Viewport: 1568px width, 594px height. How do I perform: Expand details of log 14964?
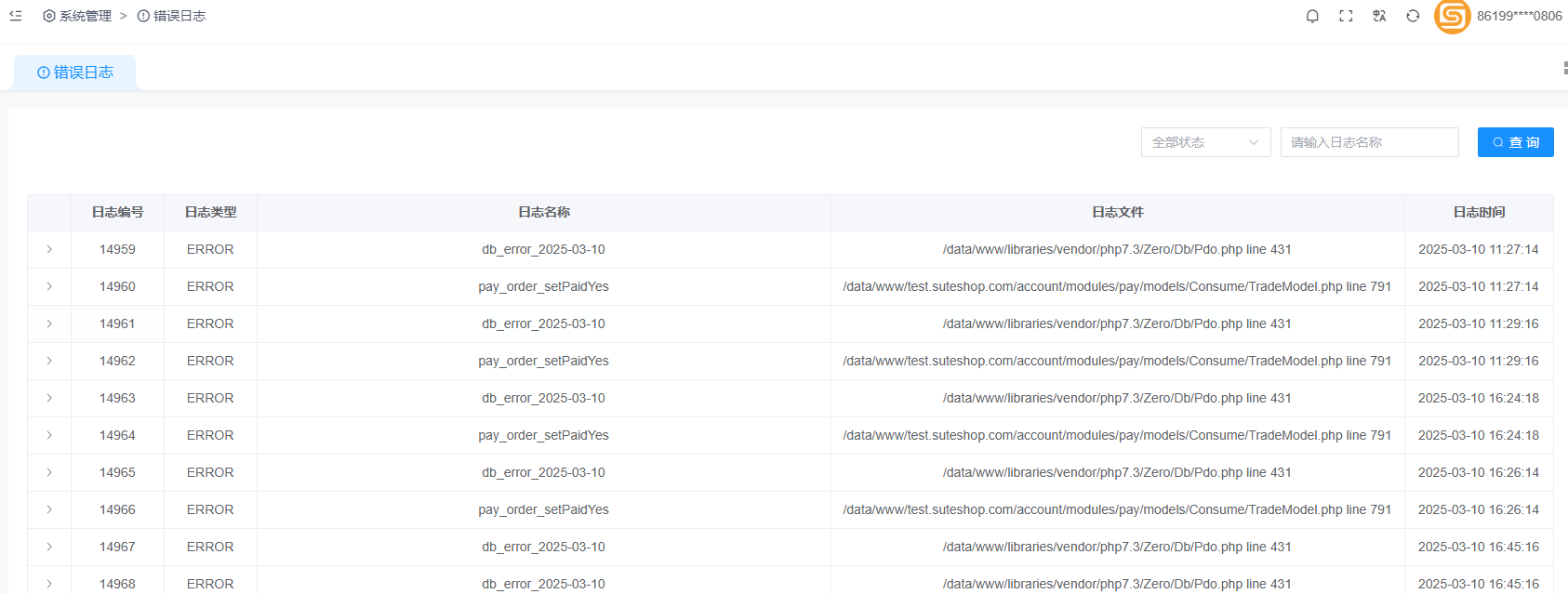(x=49, y=435)
